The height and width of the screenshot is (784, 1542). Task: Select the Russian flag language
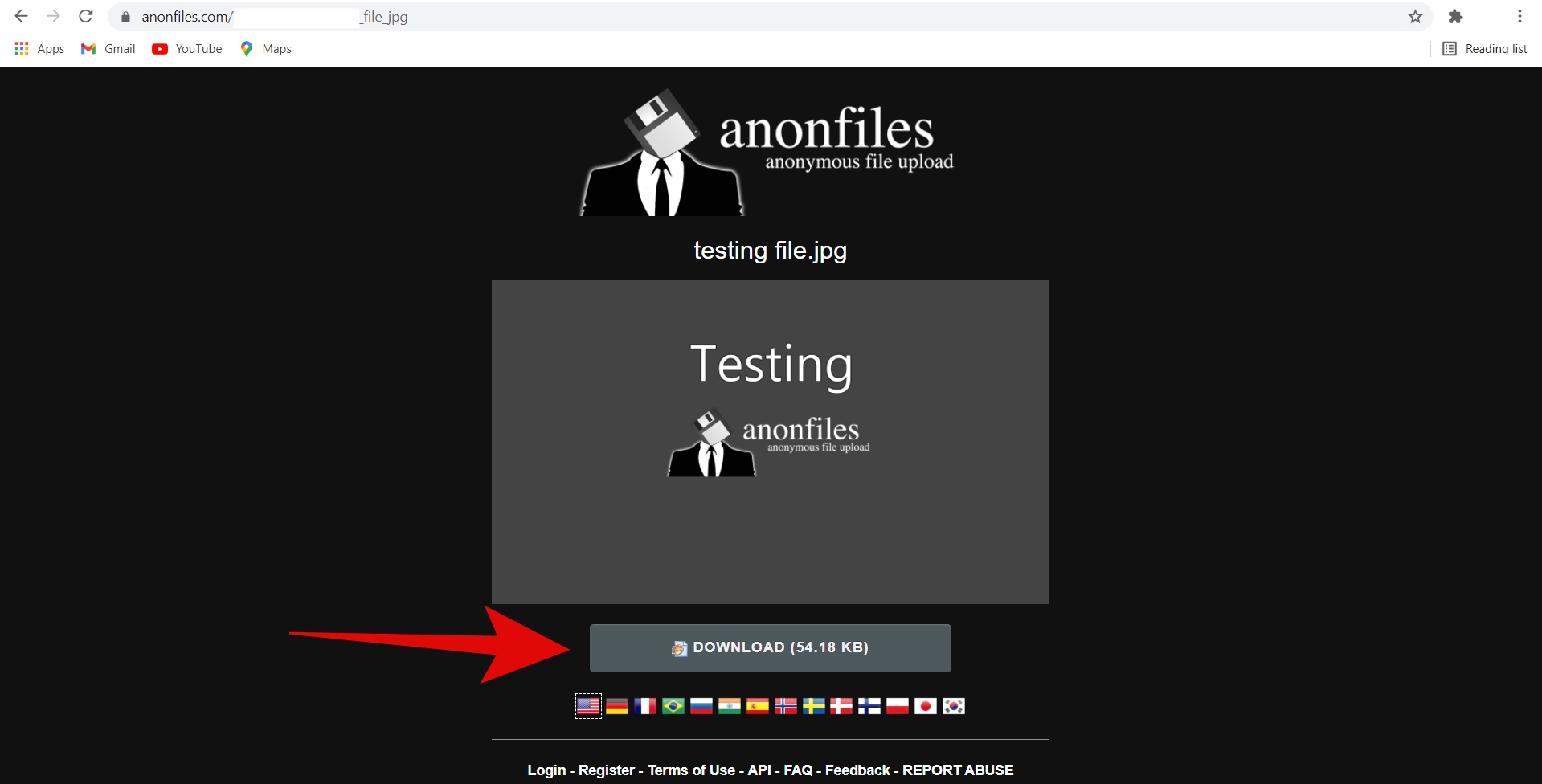[701, 706]
